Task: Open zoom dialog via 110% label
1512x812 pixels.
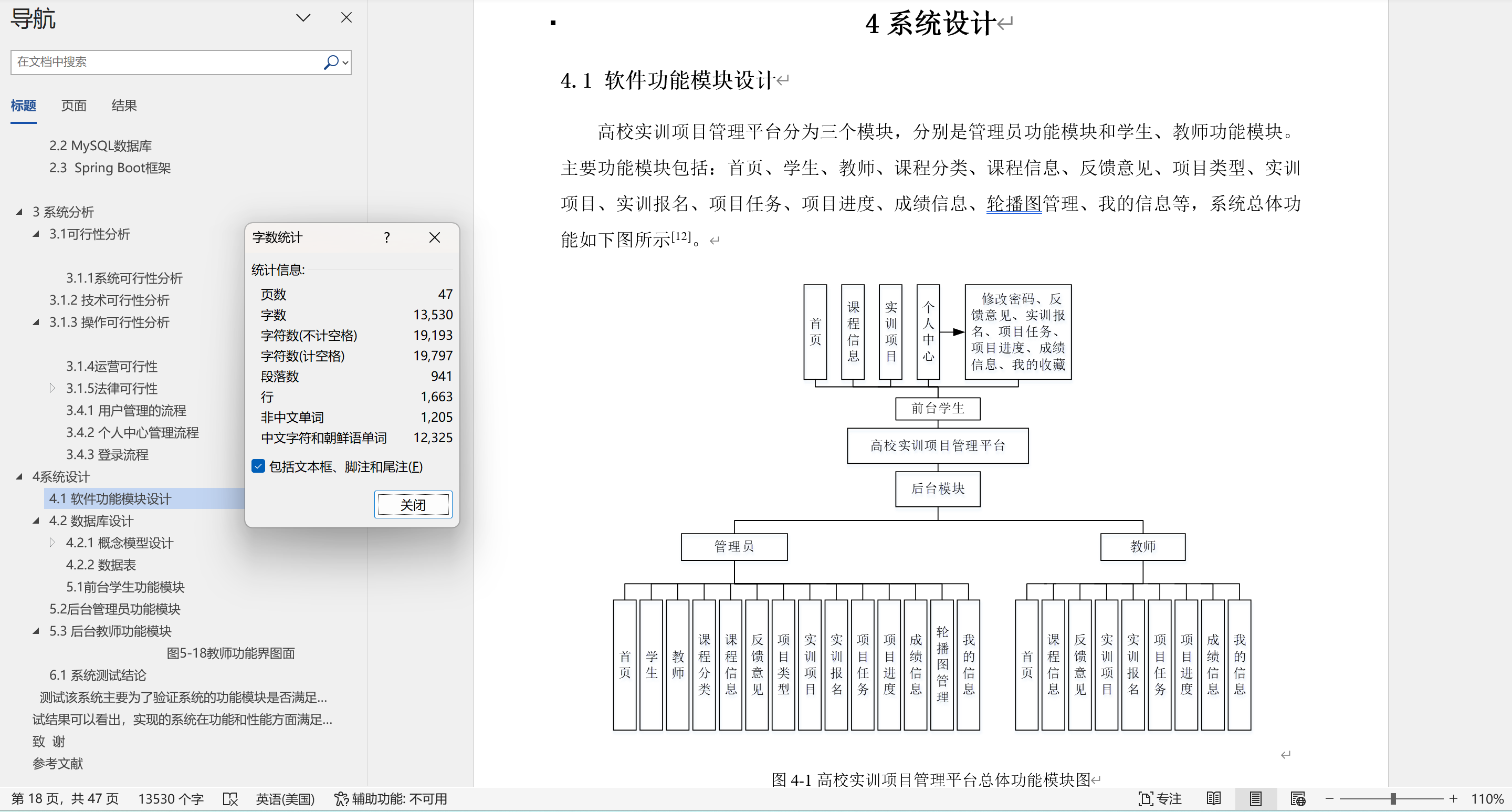Action: click(1487, 798)
